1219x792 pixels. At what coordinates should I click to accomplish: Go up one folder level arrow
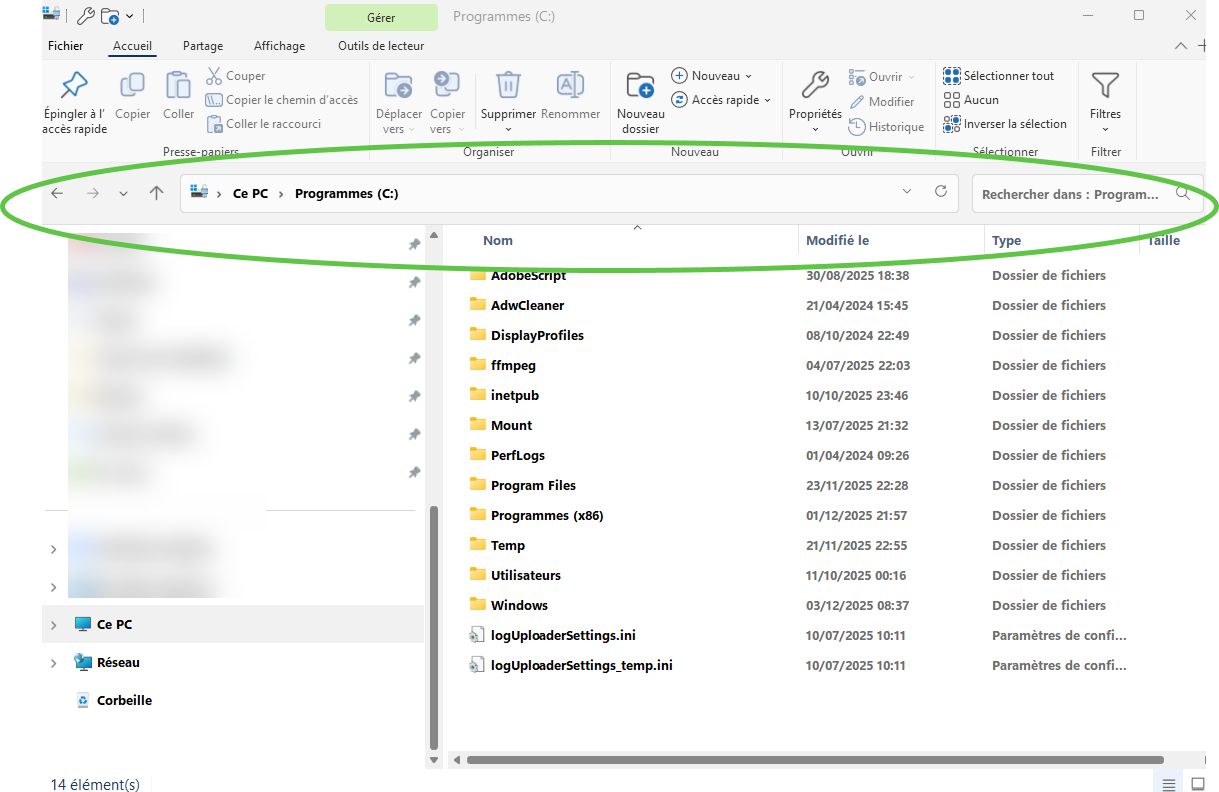[156, 193]
